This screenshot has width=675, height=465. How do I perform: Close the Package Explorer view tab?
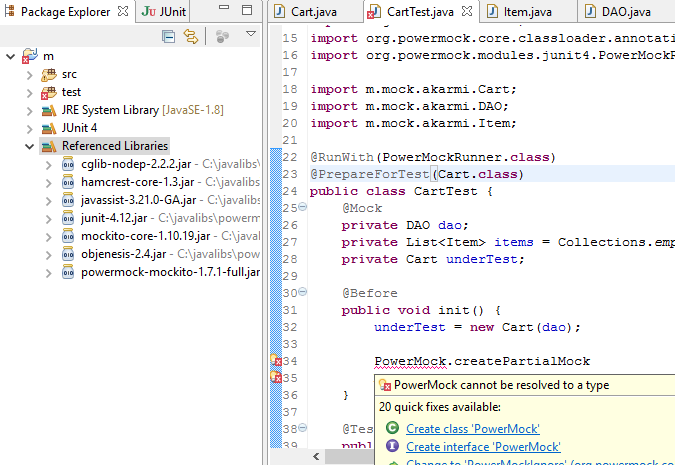point(123,11)
